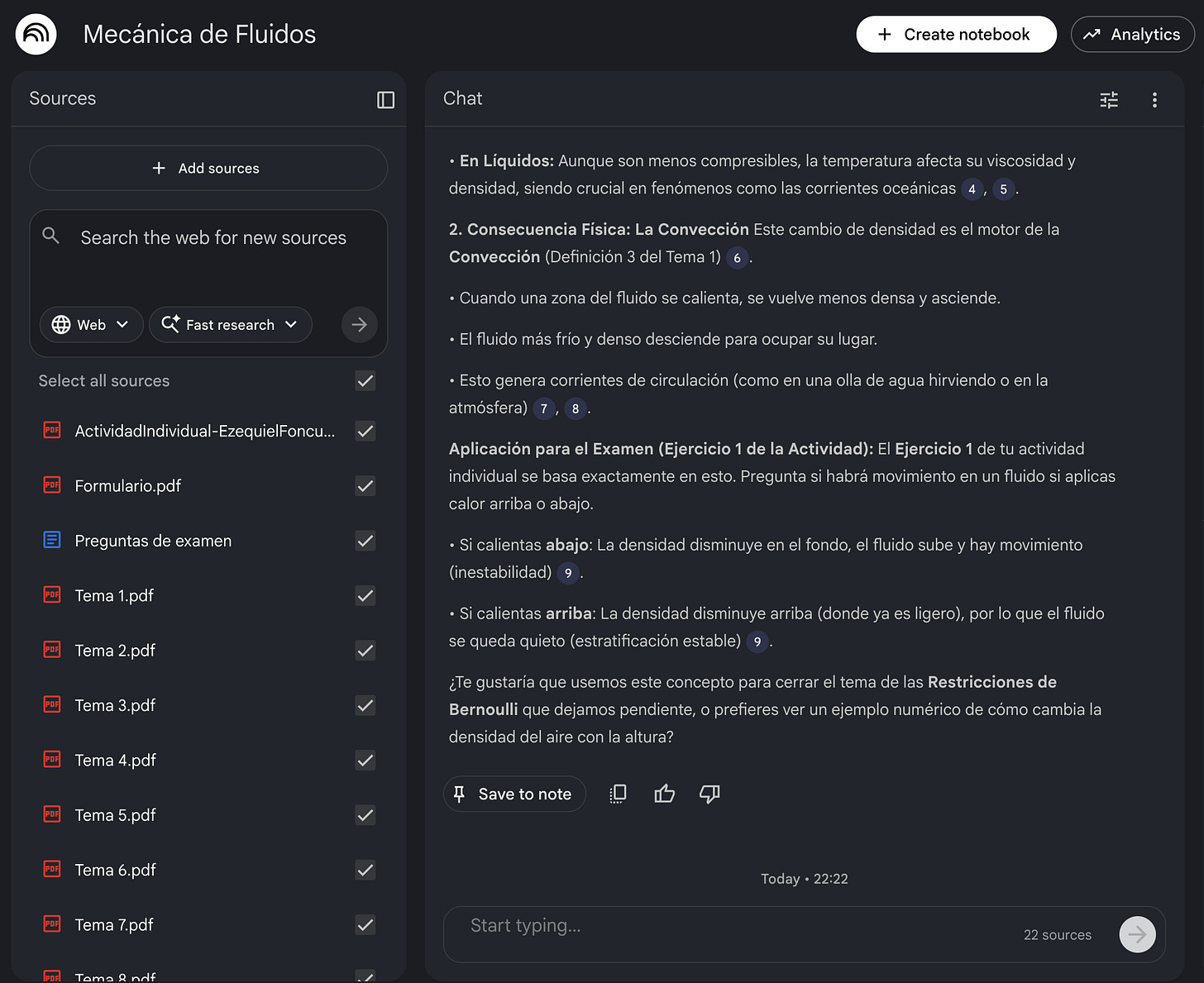Click the Sources panel heading
Viewport: 1204px width, 983px height.
63,98
